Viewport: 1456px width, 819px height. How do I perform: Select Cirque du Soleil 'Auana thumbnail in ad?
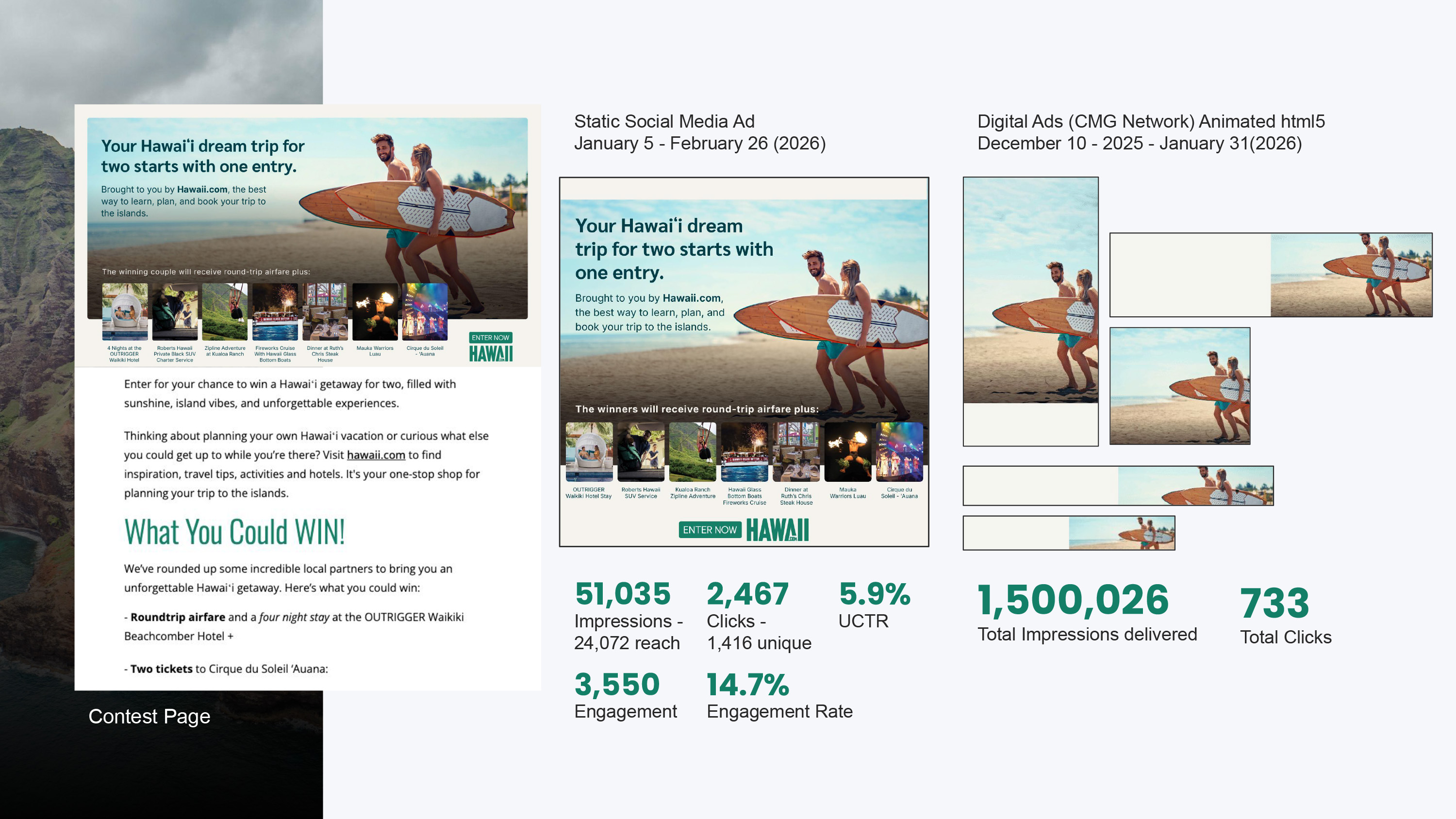point(899,452)
